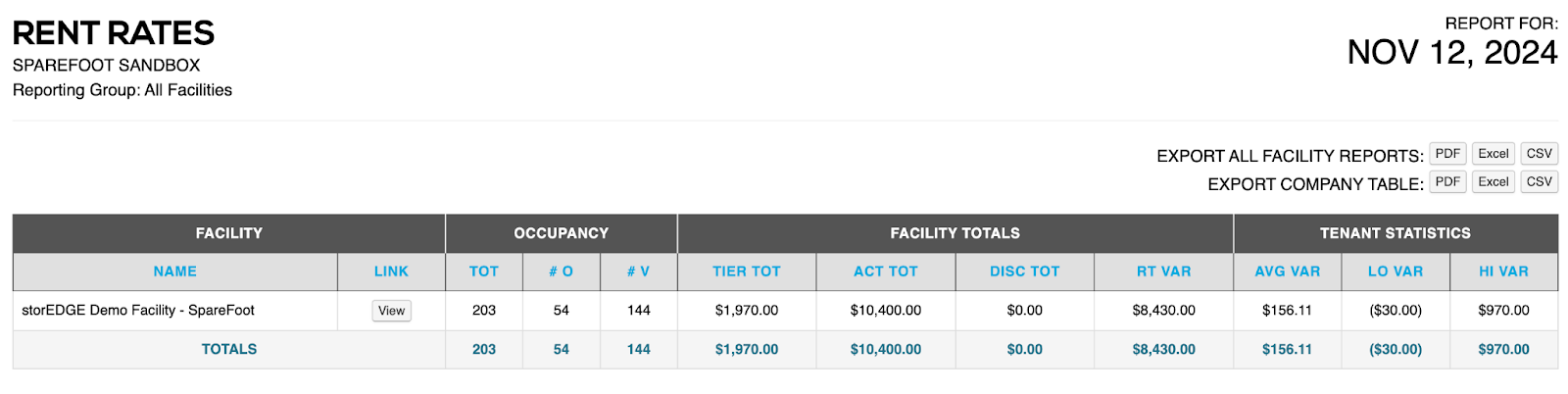Sort by ACT TOT column

pos(886,271)
